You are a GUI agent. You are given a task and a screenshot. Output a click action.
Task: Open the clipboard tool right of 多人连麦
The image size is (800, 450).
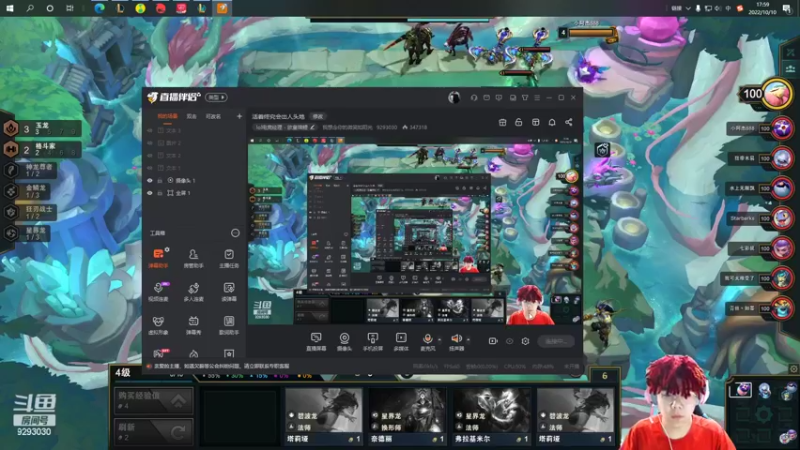click(x=229, y=292)
